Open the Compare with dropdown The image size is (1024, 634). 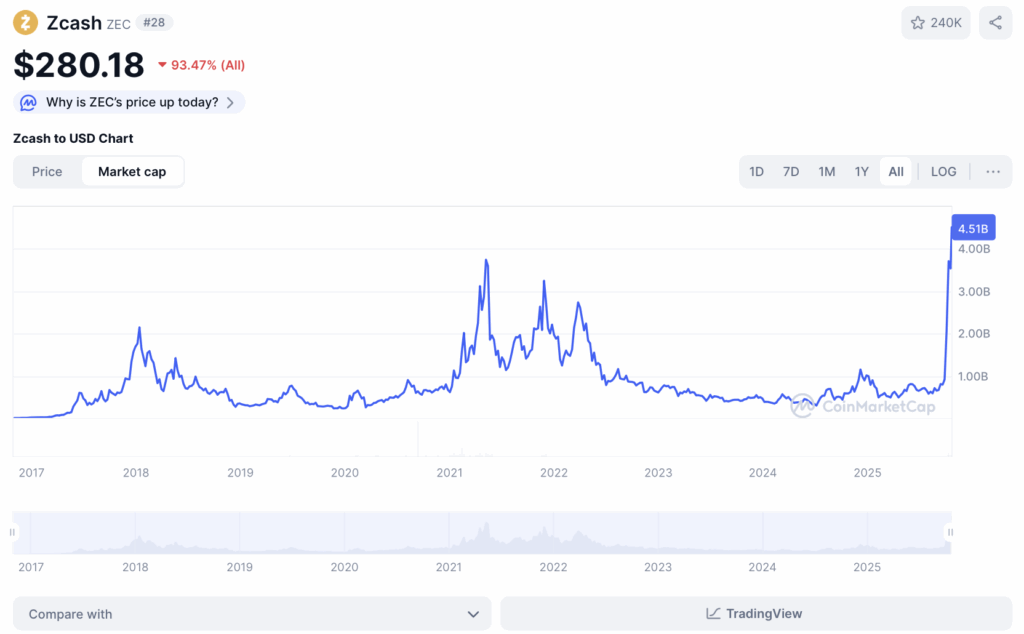[252, 614]
